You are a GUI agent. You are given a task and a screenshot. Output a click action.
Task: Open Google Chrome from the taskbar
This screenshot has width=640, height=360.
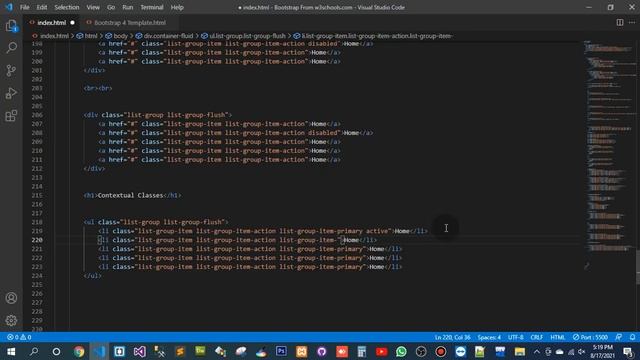tap(79, 351)
